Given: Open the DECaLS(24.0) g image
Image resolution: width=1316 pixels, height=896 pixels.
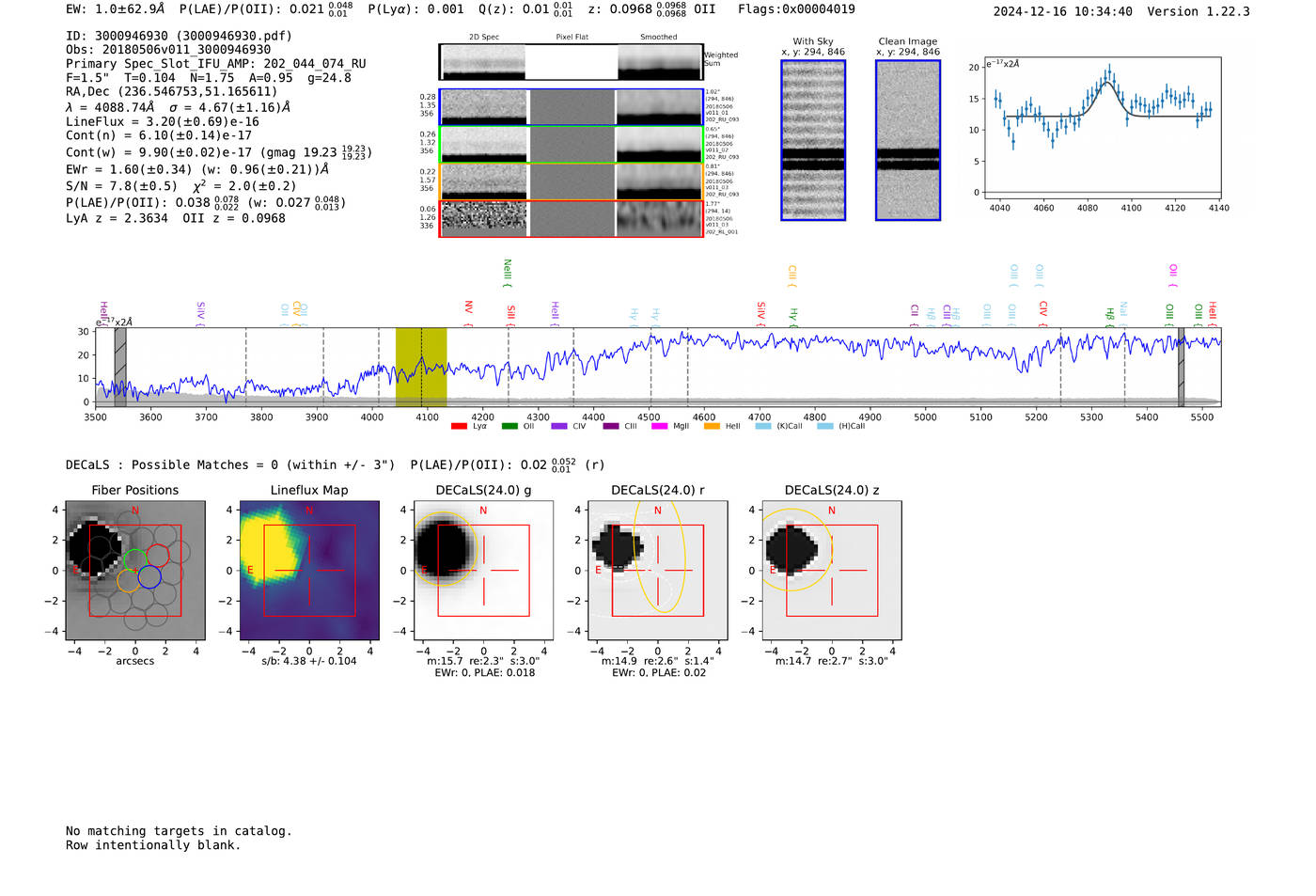Looking at the screenshot, I should coord(483,571).
